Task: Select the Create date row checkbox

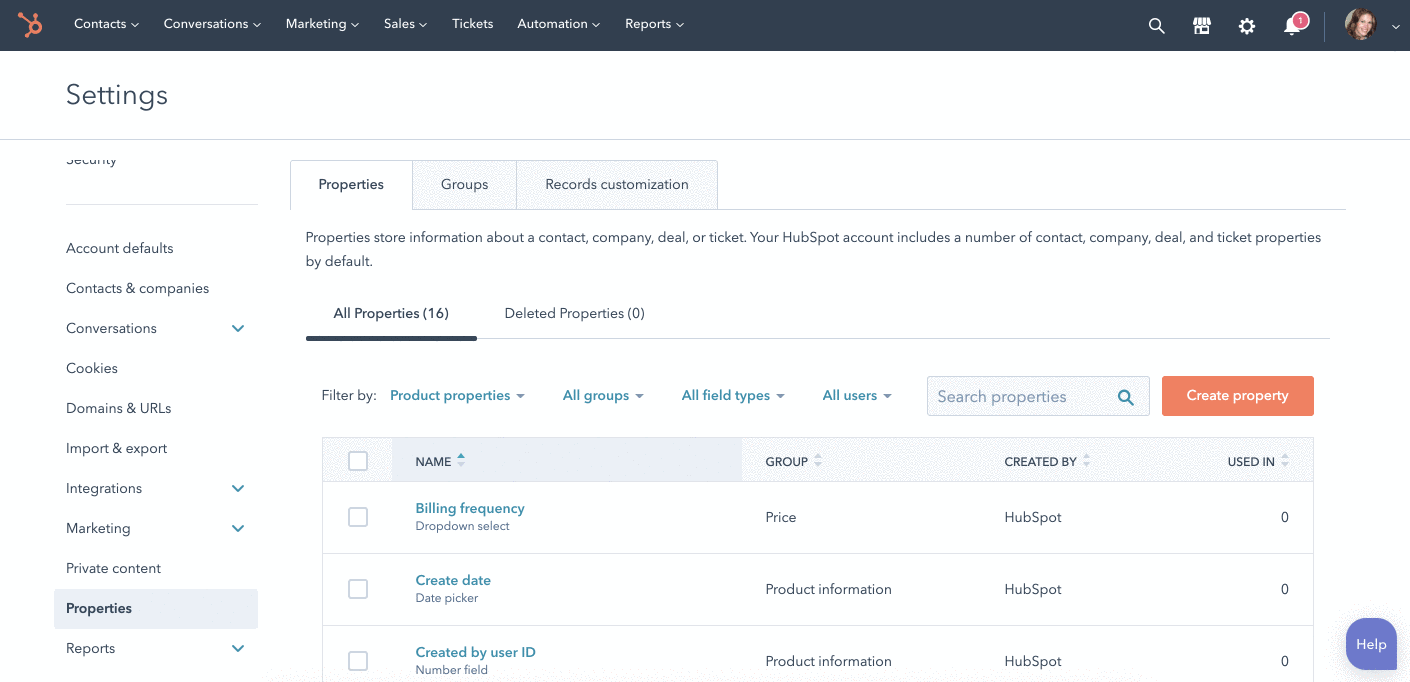Action: click(358, 589)
